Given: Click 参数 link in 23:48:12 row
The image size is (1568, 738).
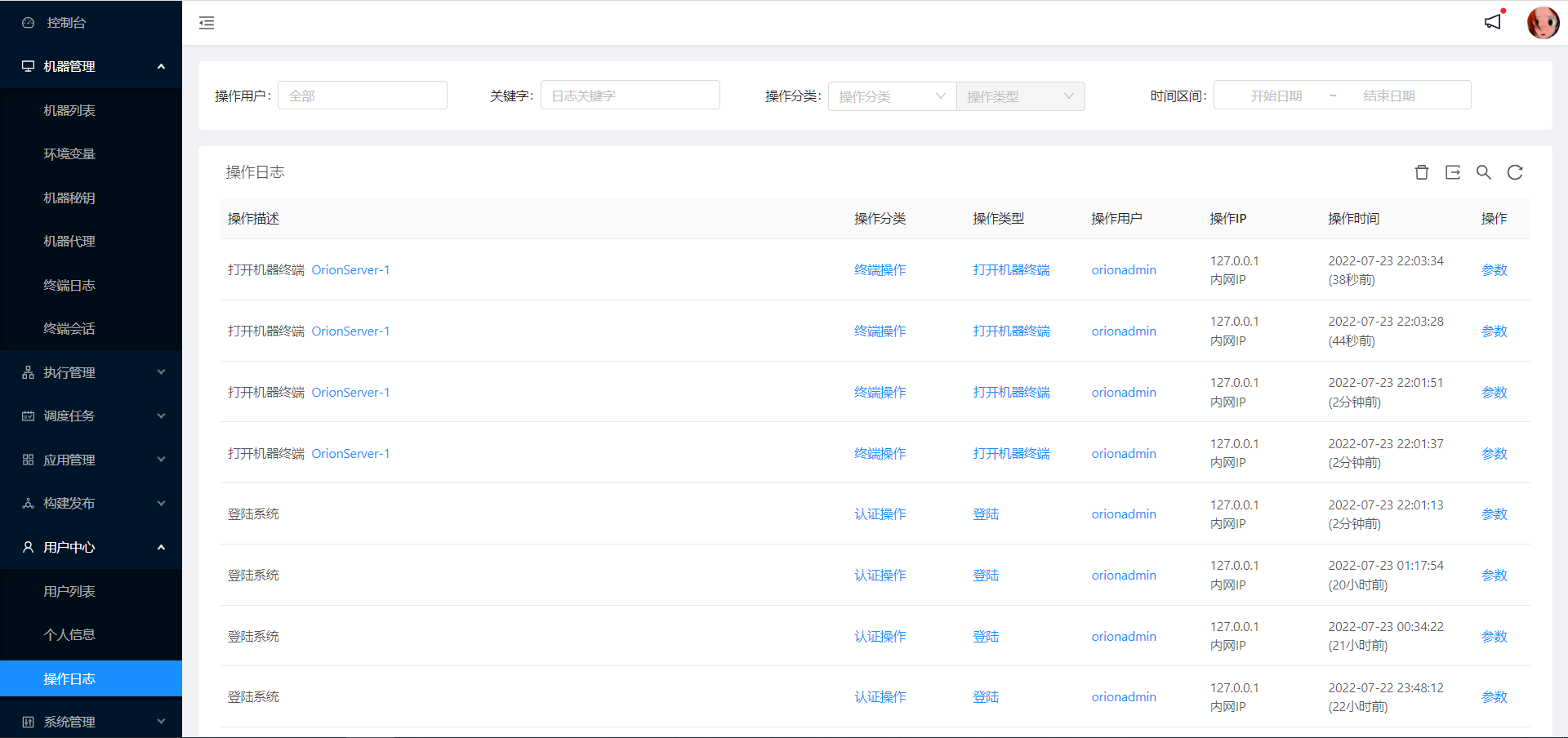Looking at the screenshot, I should 1494,697.
